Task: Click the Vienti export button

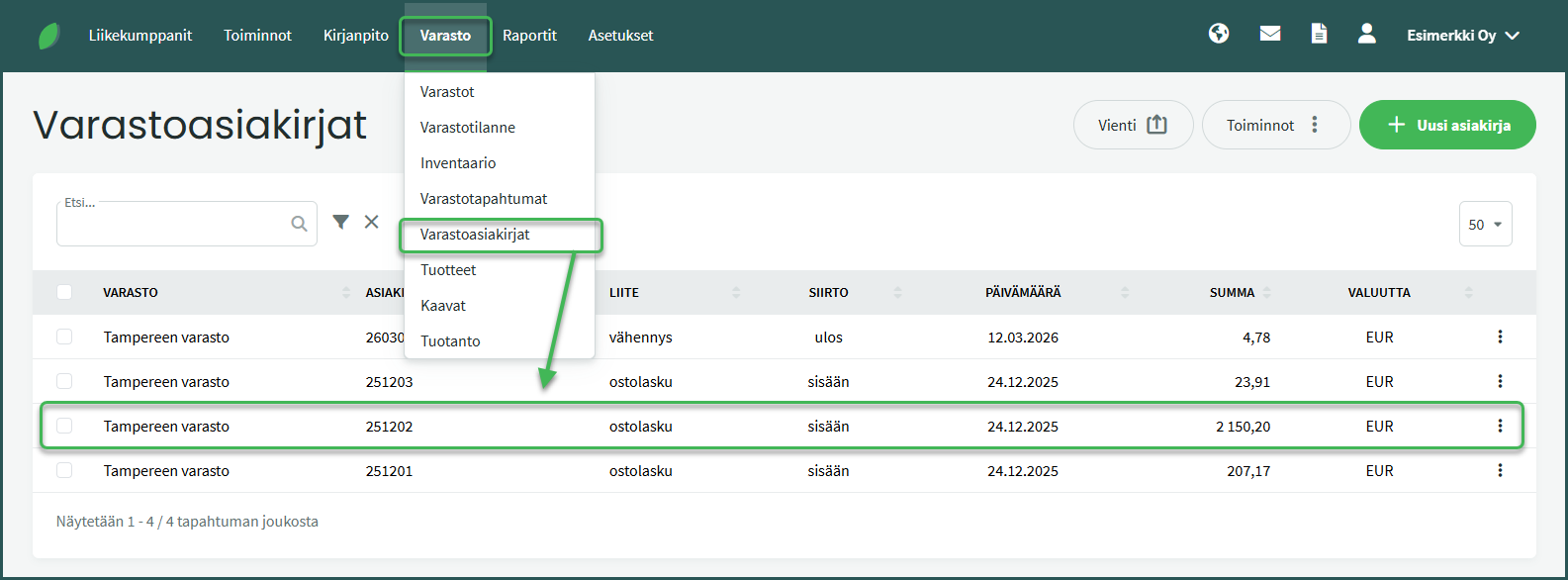Action: click(1133, 125)
